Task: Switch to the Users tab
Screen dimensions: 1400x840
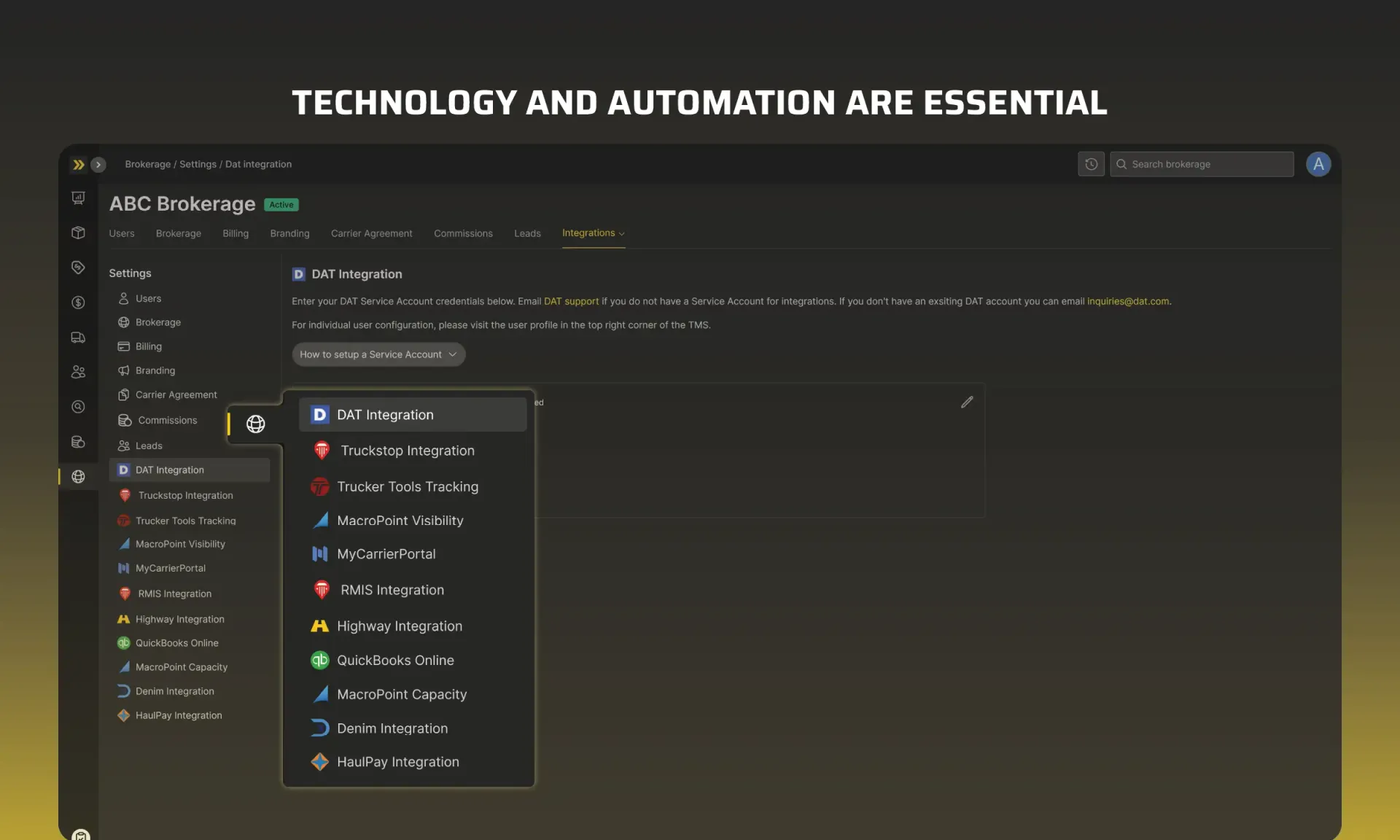Action: pyautogui.click(x=122, y=233)
